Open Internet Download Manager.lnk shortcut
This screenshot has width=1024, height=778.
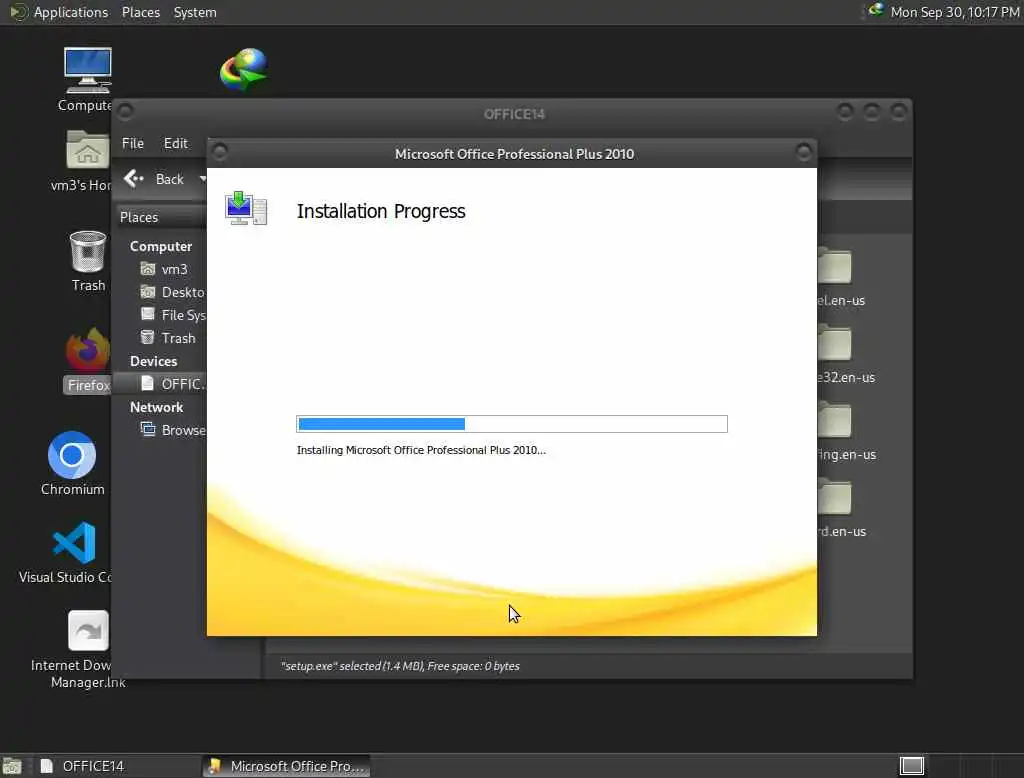88,630
